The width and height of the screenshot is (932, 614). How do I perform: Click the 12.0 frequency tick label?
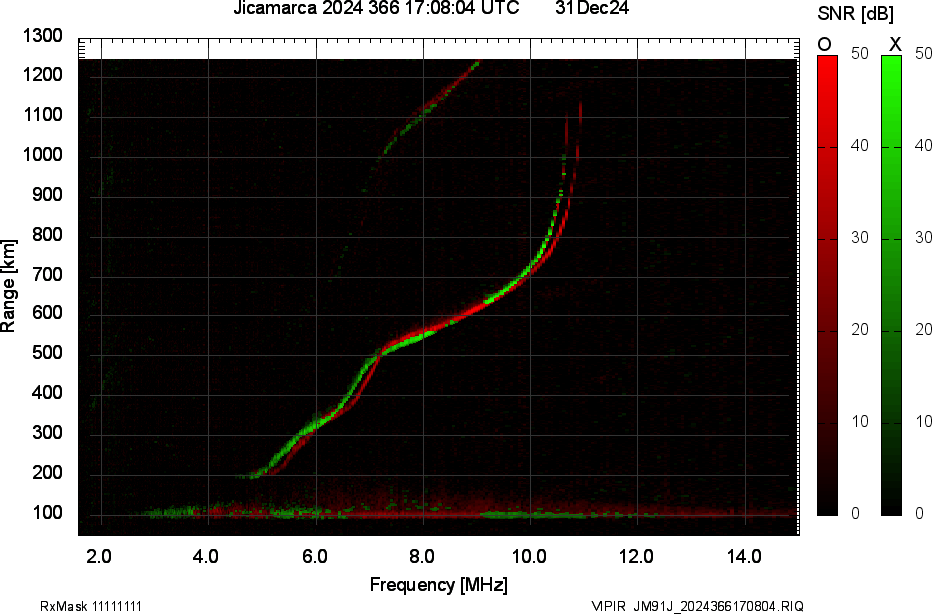(x=636, y=556)
